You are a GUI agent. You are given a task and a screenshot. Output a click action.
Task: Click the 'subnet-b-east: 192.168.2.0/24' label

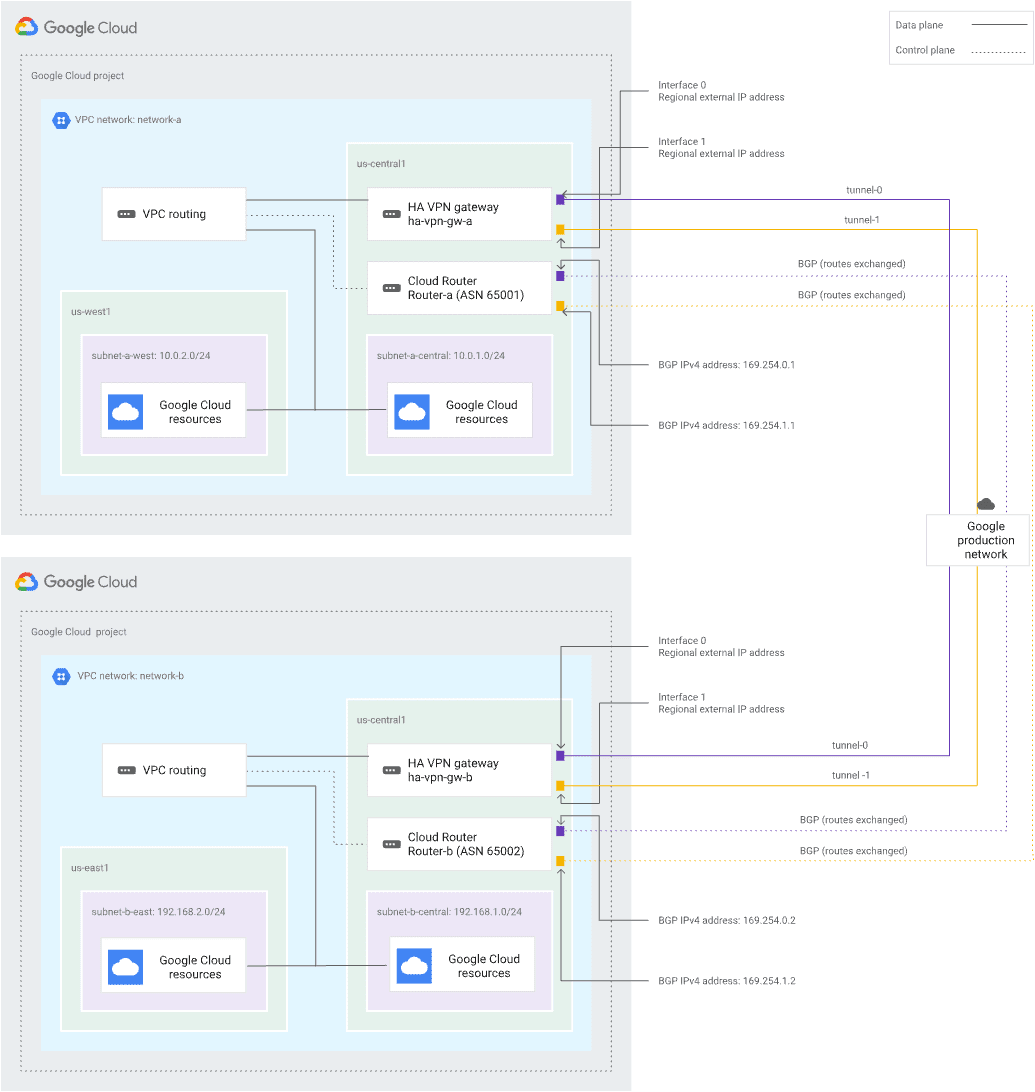[x=158, y=912]
